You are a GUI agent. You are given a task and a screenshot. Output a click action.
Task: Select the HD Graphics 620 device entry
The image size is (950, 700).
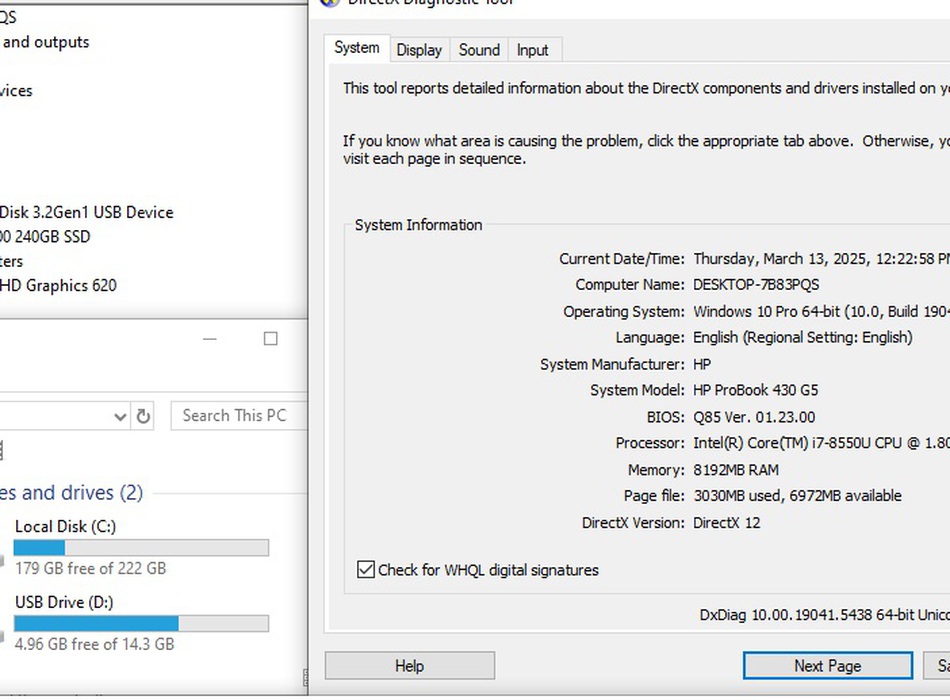(x=58, y=285)
